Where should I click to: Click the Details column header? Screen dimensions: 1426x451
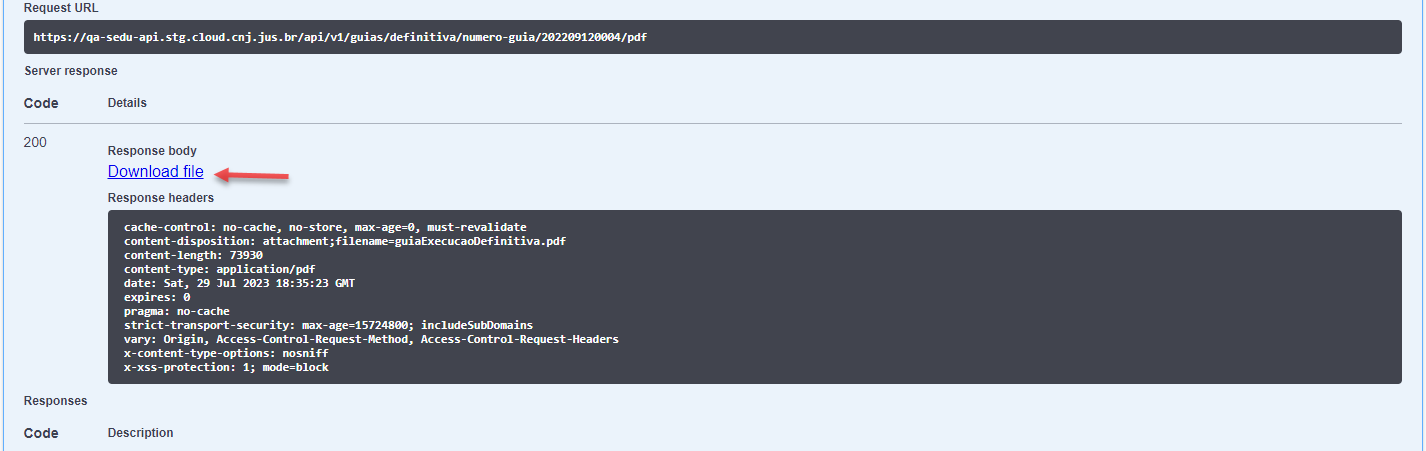(x=127, y=103)
